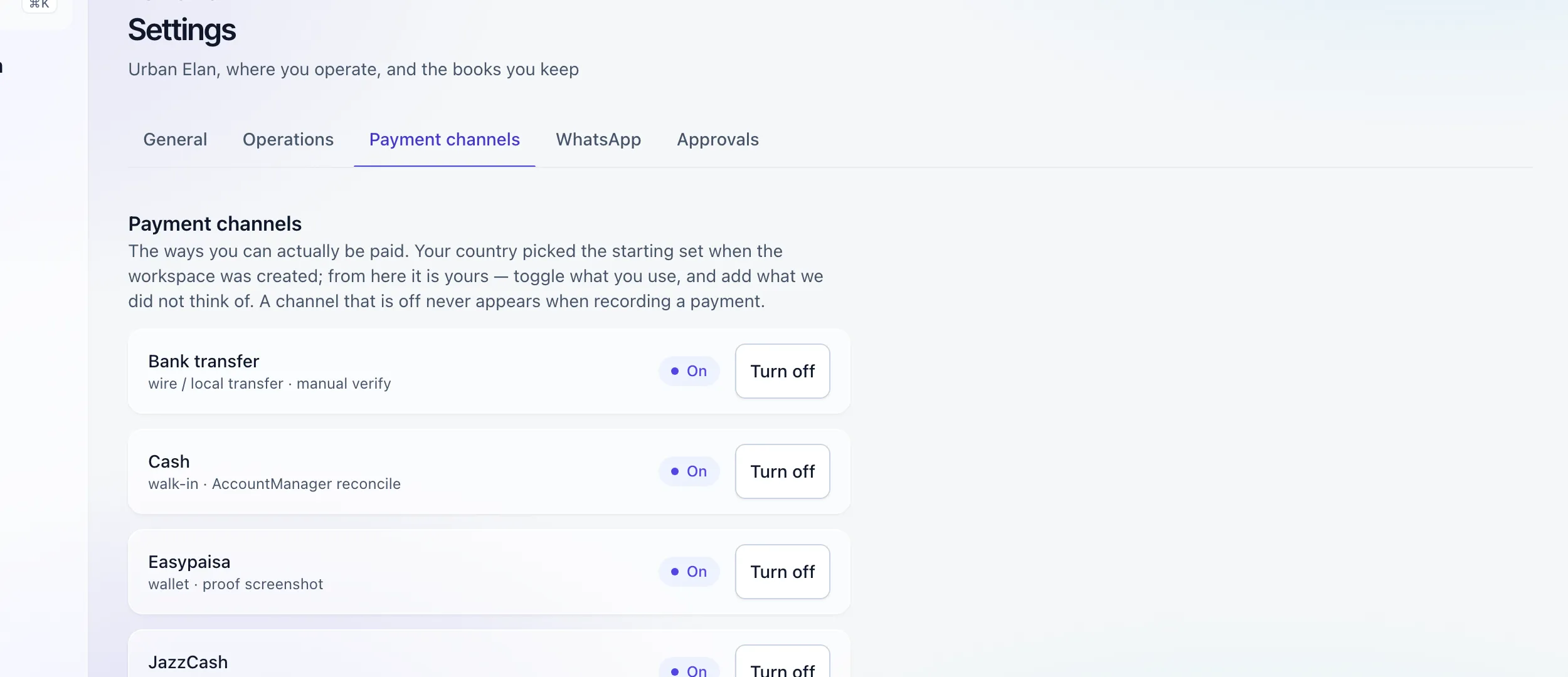Click 'wallet · proof screenshot' text
1568x677 pixels.
pyautogui.click(x=235, y=584)
